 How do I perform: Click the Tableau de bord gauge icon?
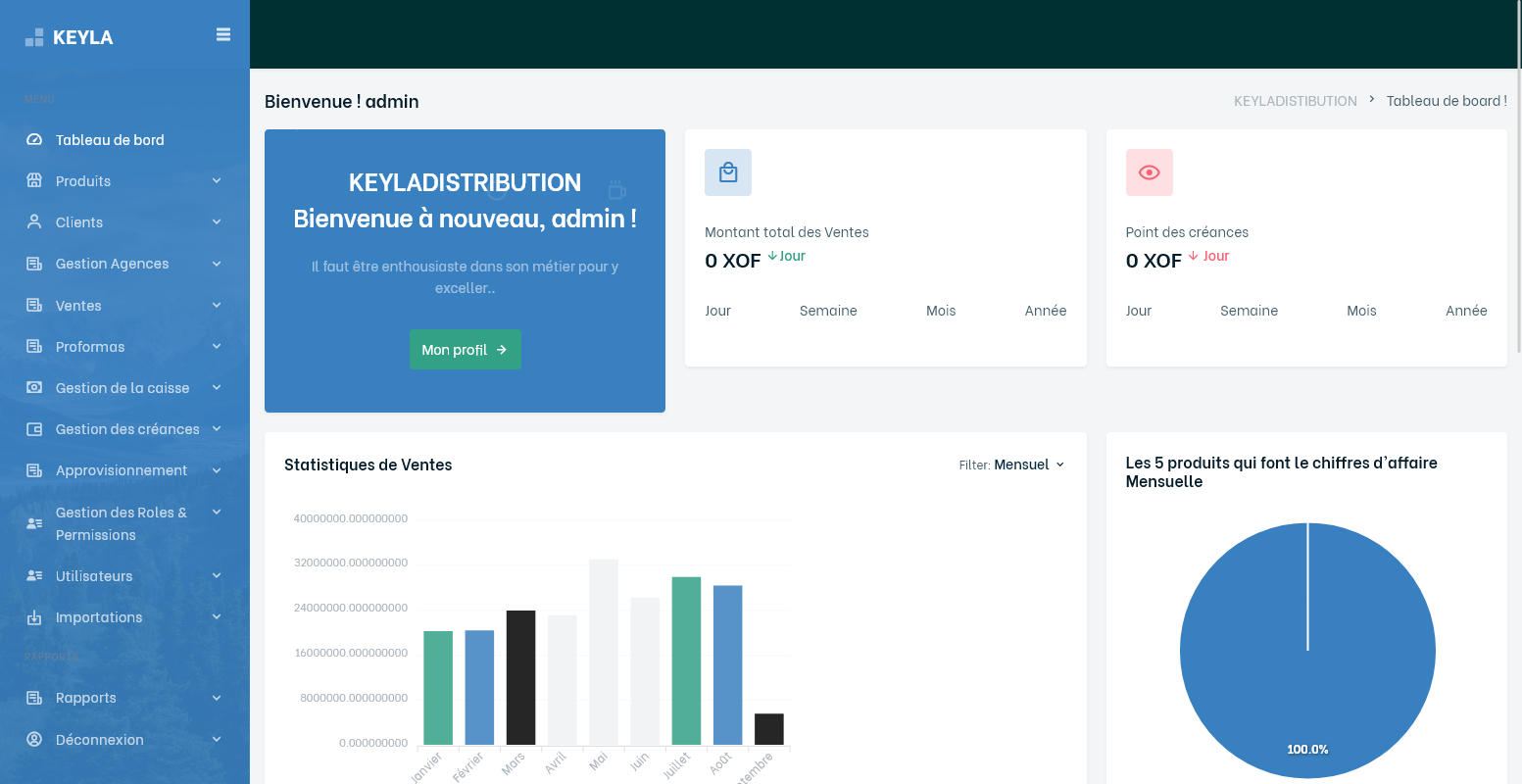pos(34,140)
